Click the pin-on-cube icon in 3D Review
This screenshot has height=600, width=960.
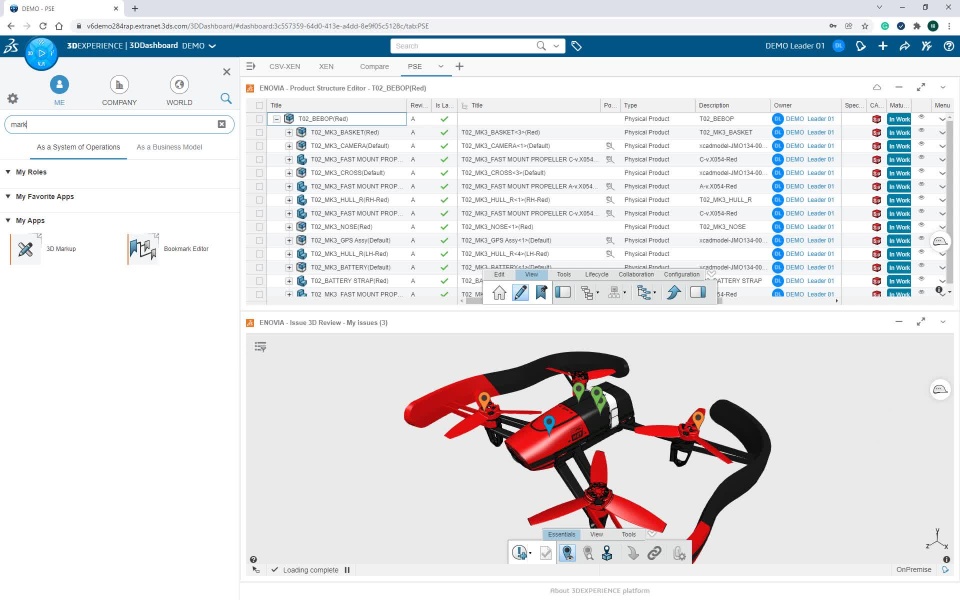607,553
